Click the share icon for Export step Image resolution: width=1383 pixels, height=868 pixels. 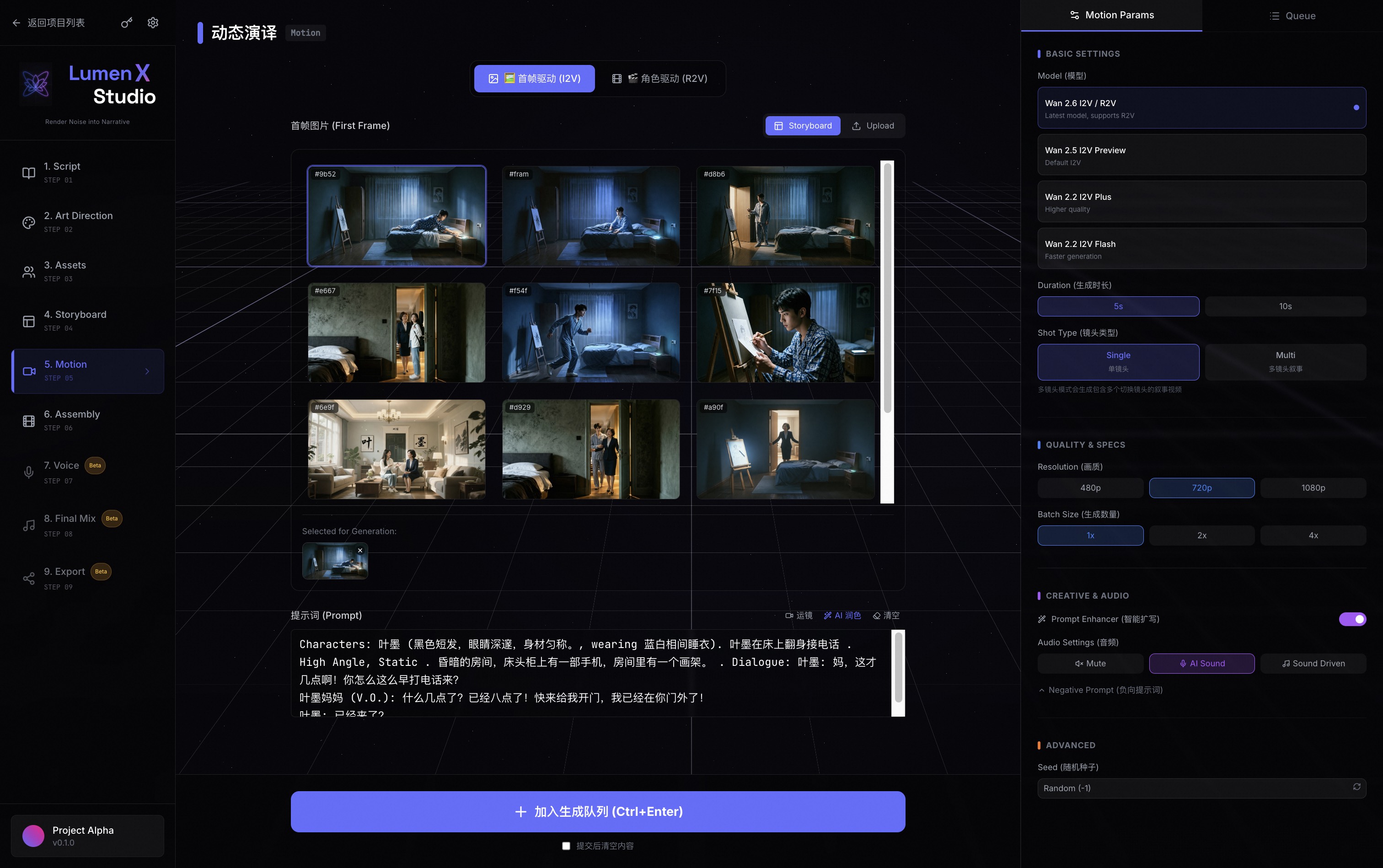pos(29,578)
